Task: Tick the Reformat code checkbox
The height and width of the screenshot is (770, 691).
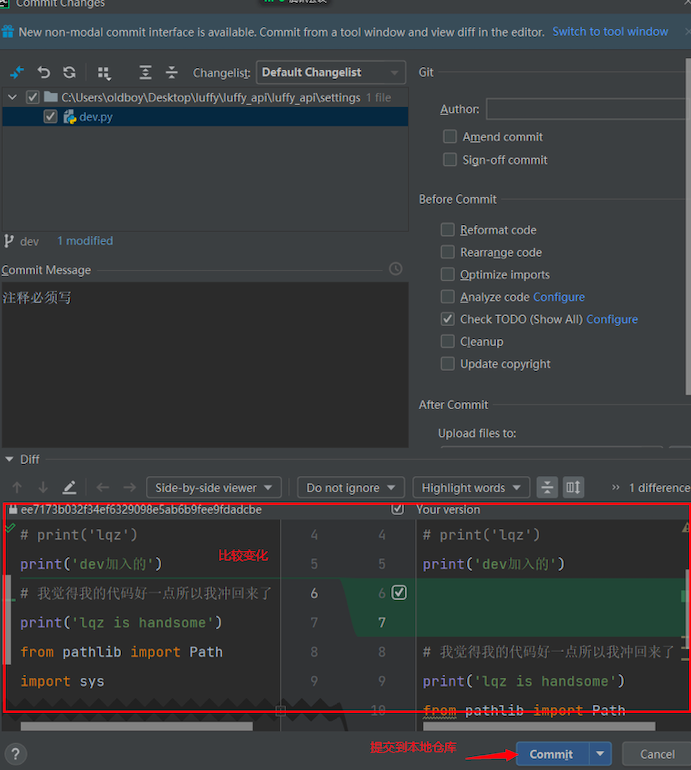Action: click(x=448, y=230)
